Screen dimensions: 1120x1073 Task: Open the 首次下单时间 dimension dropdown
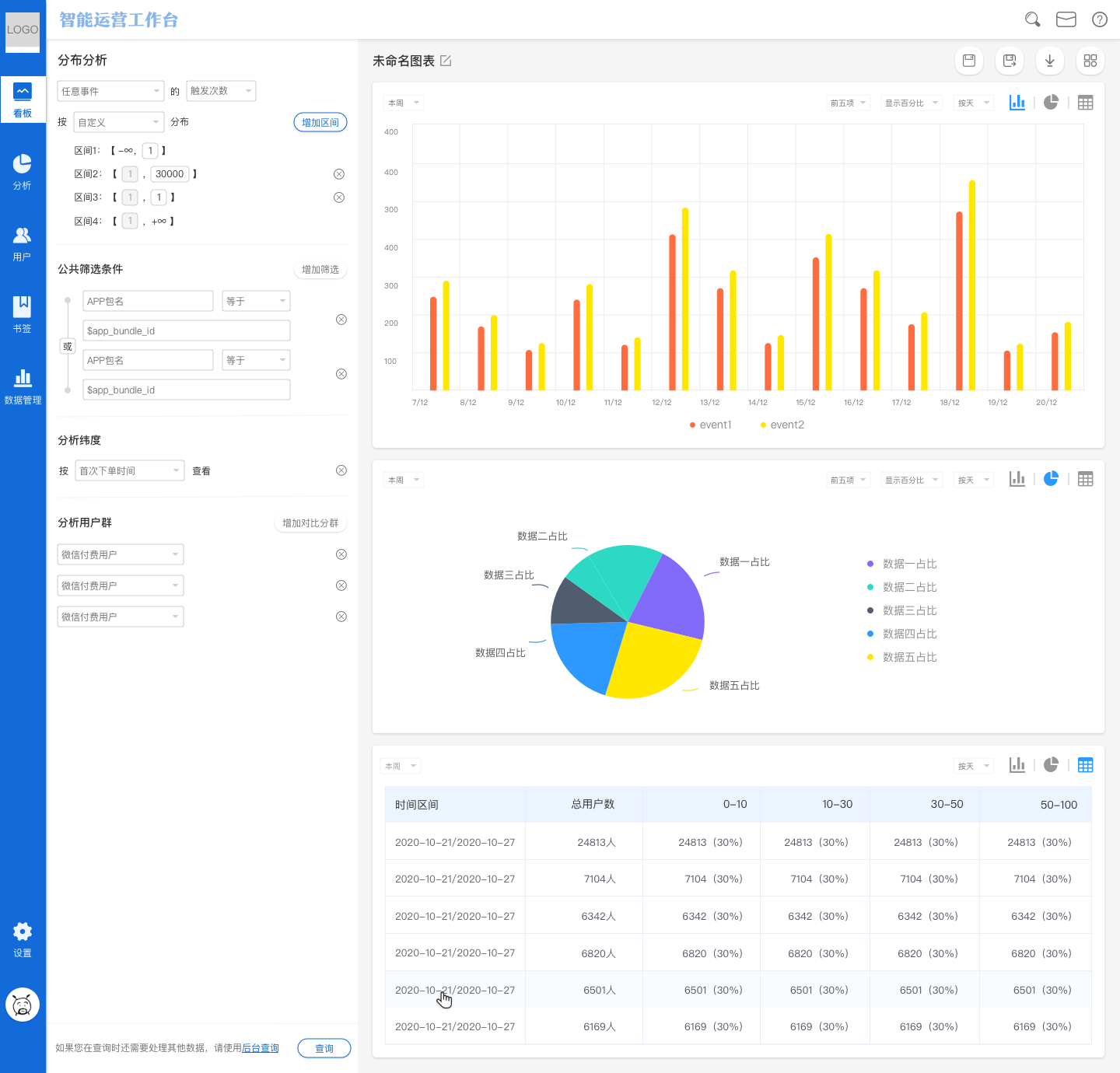[x=129, y=470]
